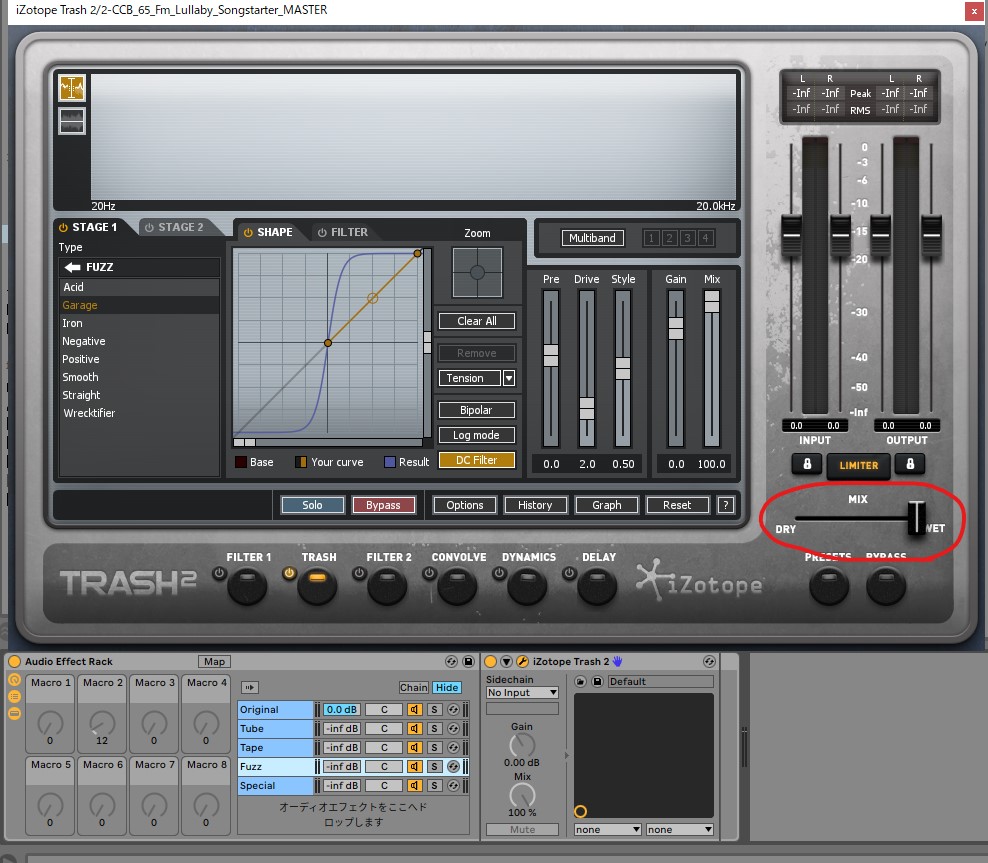Click the iZotope Trash 2 wrench icon

(x=522, y=661)
